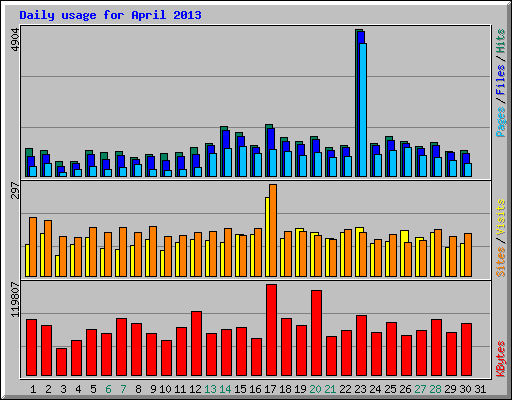Click day label 17 on the x-axis
The image size is (512, 400).
coord(270,389)
